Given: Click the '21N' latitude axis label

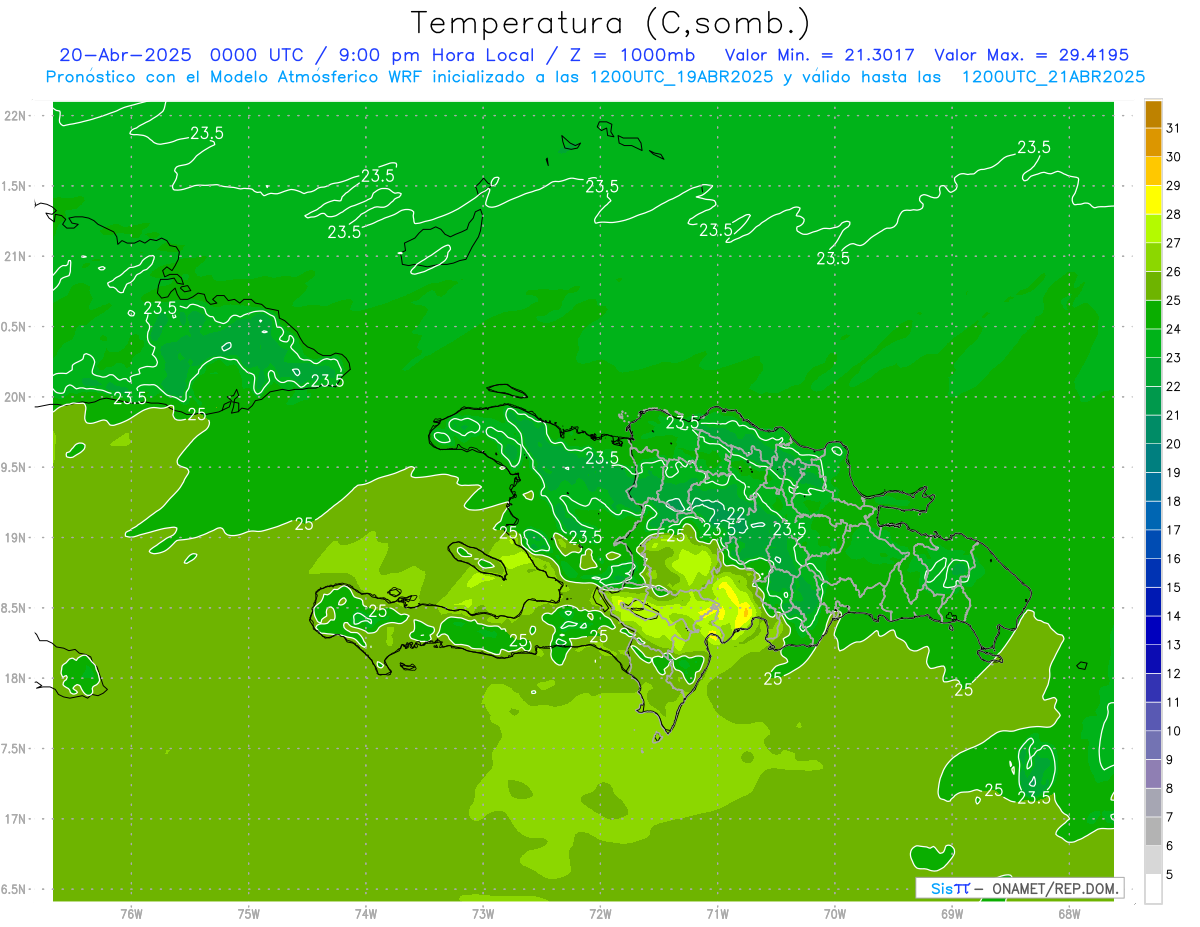Looking at the screenshot, I should (14, 257).
